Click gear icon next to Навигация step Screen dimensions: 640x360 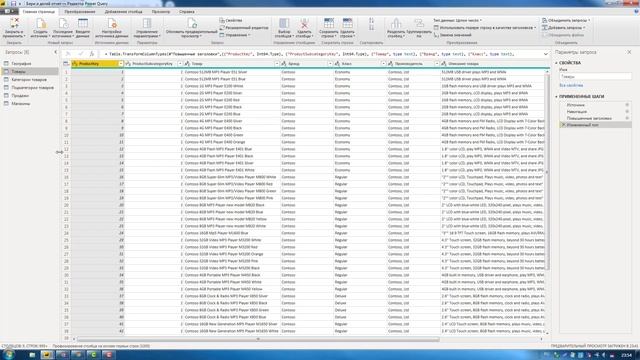tap(627, 111)
